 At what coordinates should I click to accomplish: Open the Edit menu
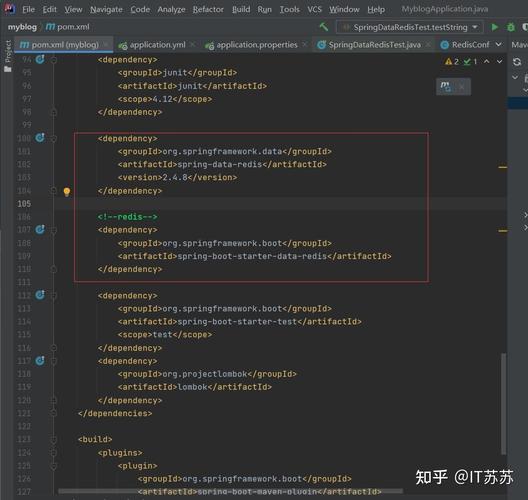(50, 9)
